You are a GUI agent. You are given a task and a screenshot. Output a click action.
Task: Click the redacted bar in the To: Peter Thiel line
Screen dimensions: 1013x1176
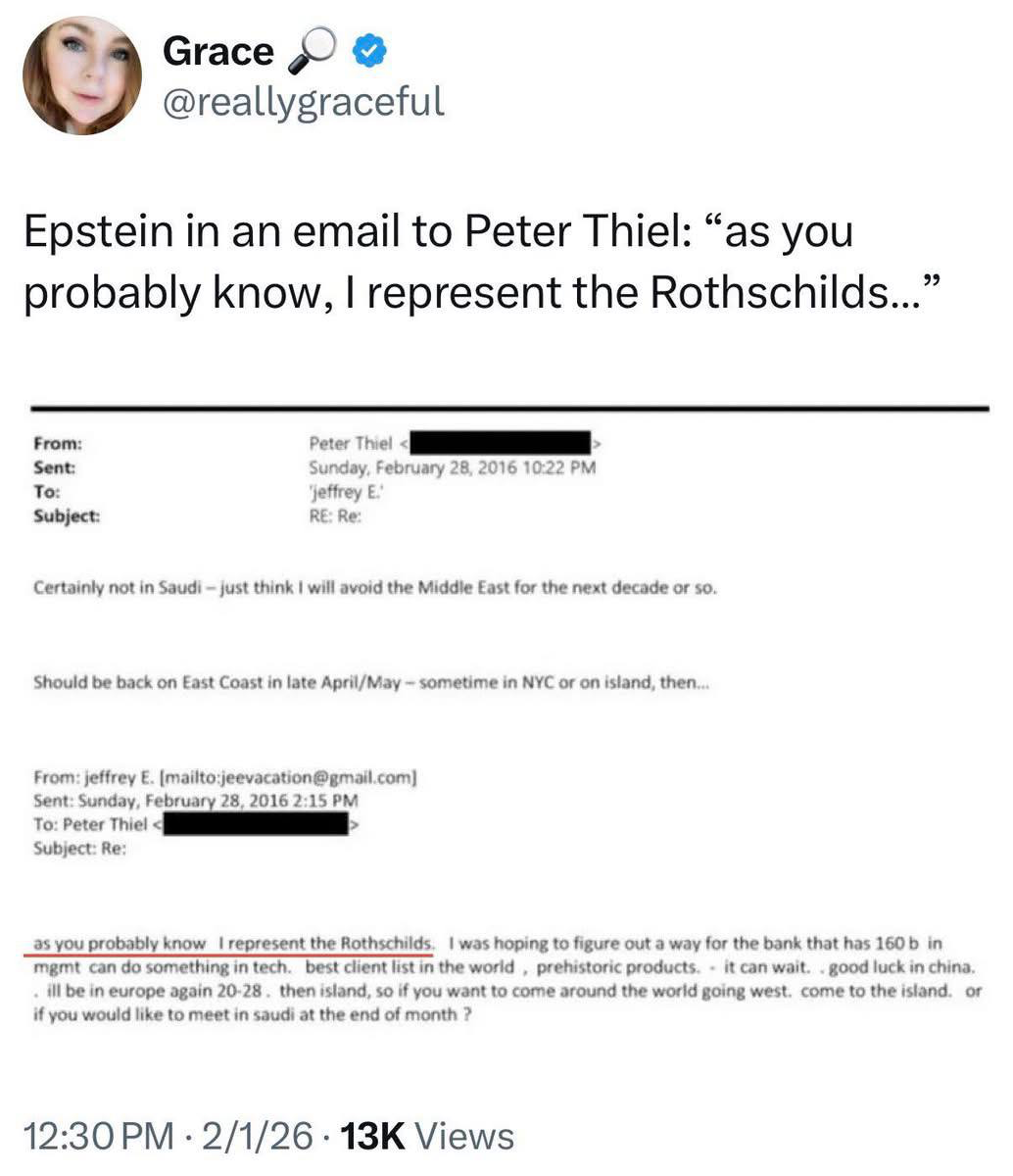[257, 825]
